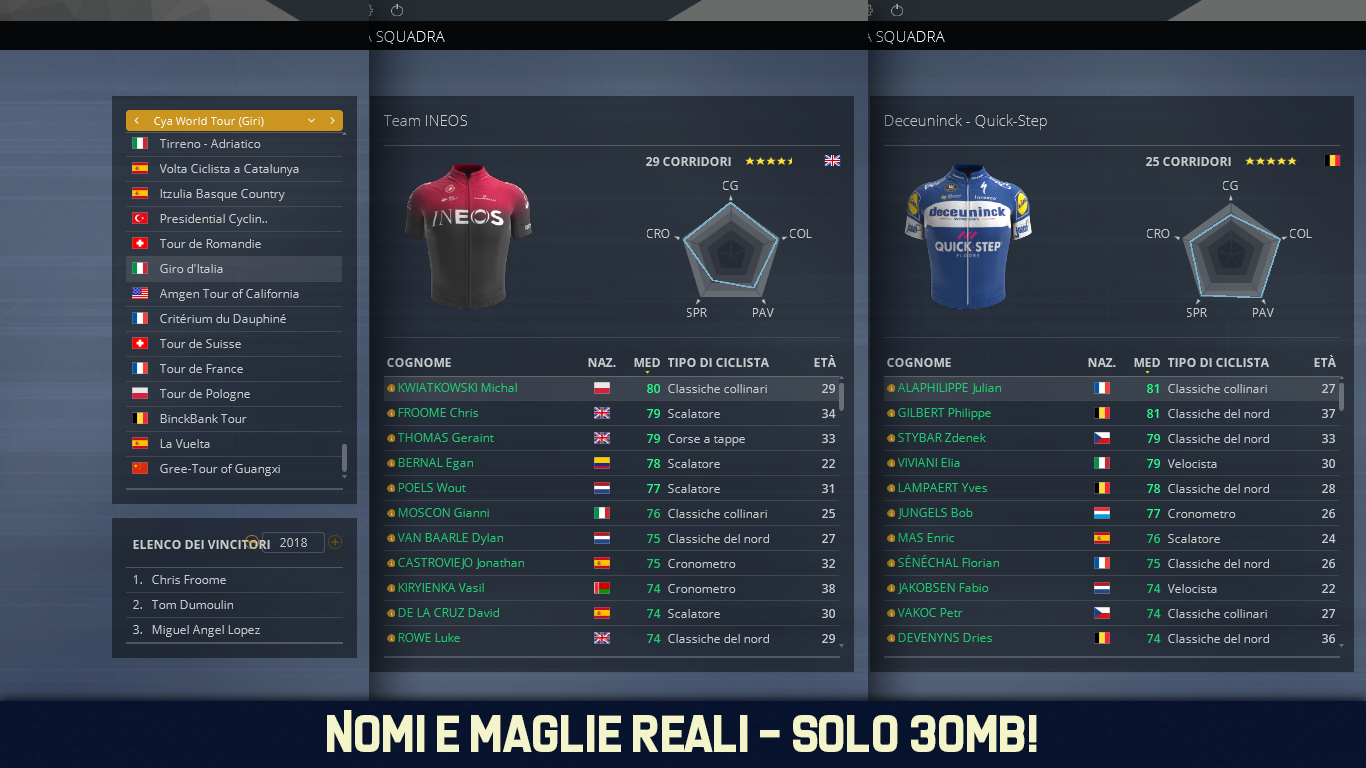Expand the Cya World Tour dropdown chevron
Screen dimensions: 1366x768
pos(312,121)
